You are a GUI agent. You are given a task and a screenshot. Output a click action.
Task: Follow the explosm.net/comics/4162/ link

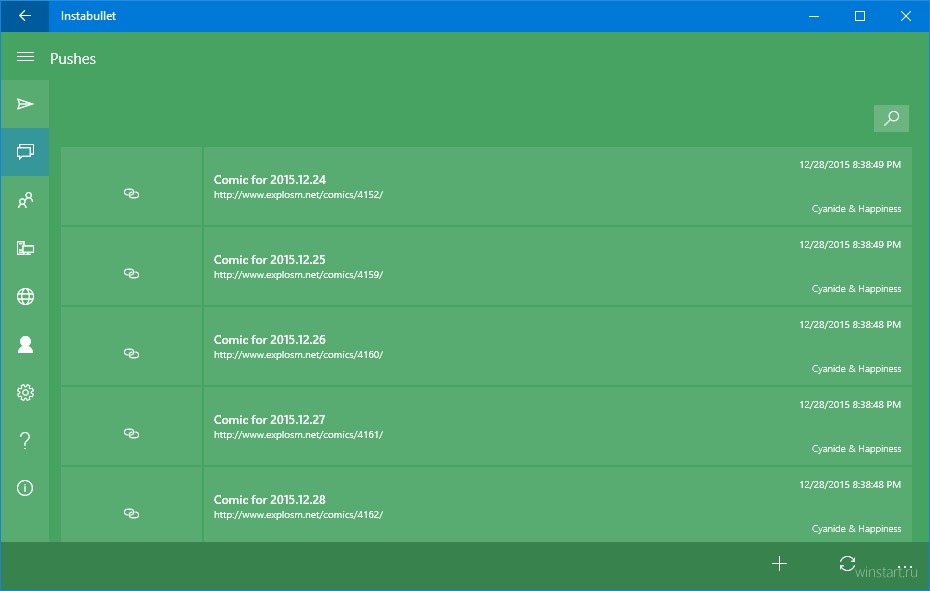coord(298,515)
